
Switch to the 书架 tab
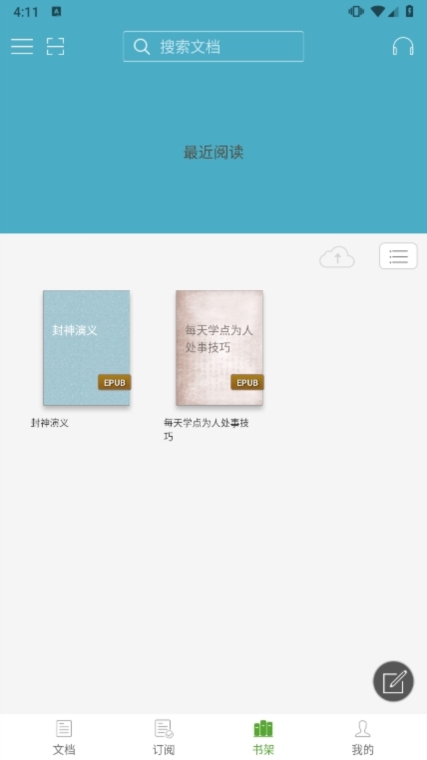click(263, 737)
